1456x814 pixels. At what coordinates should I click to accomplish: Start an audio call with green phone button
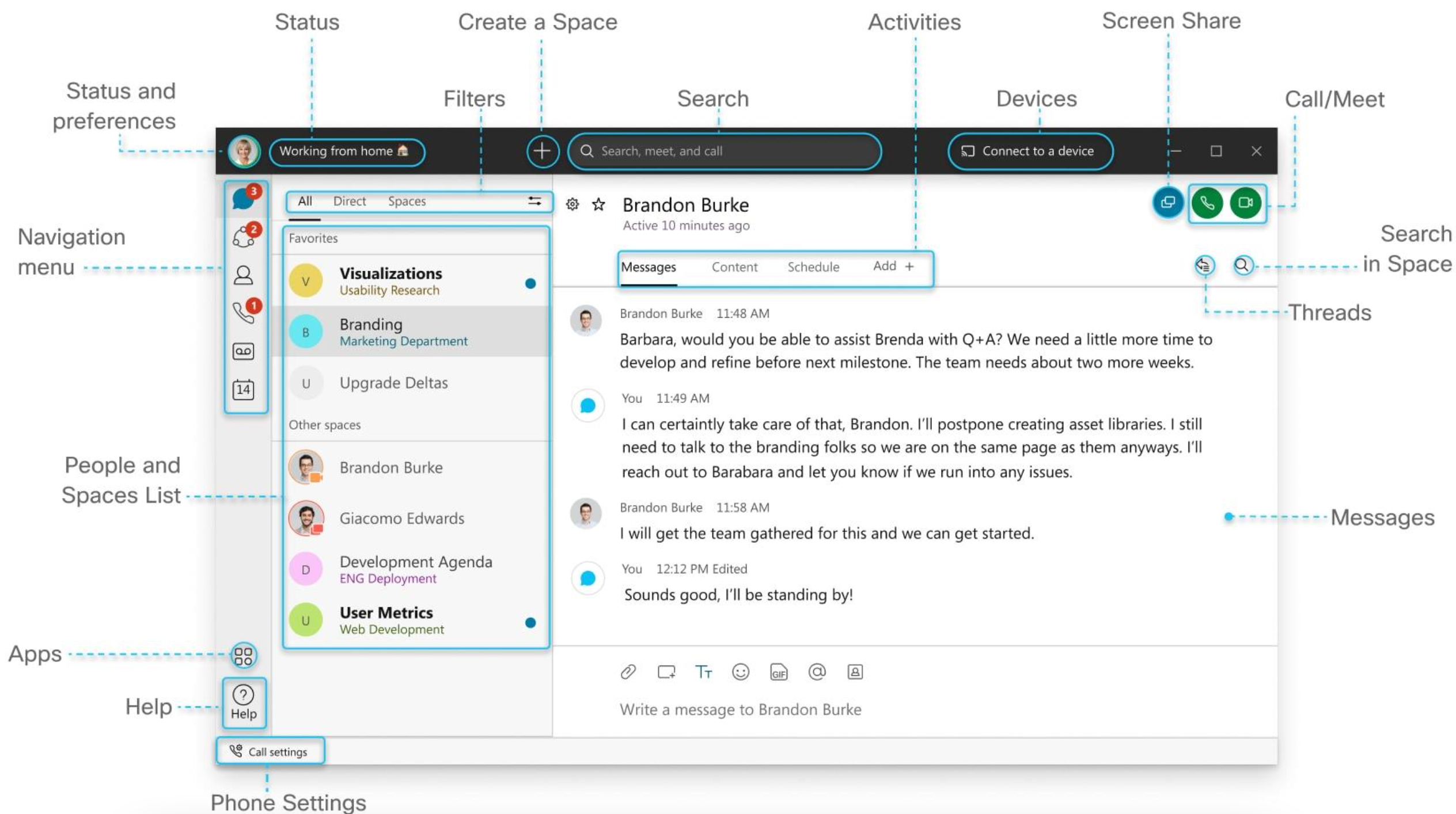(1207, 203)
